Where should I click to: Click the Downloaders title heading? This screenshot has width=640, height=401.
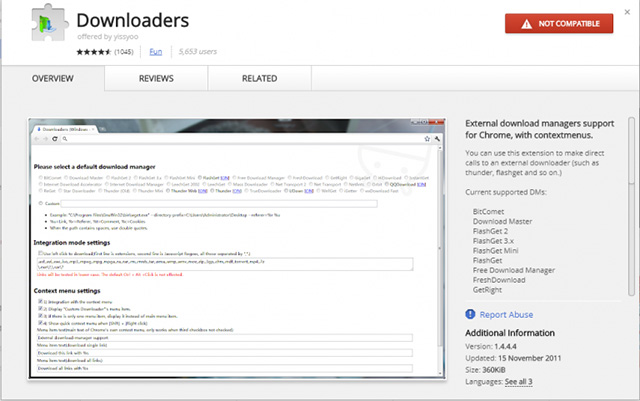click(x=133, y=20)
